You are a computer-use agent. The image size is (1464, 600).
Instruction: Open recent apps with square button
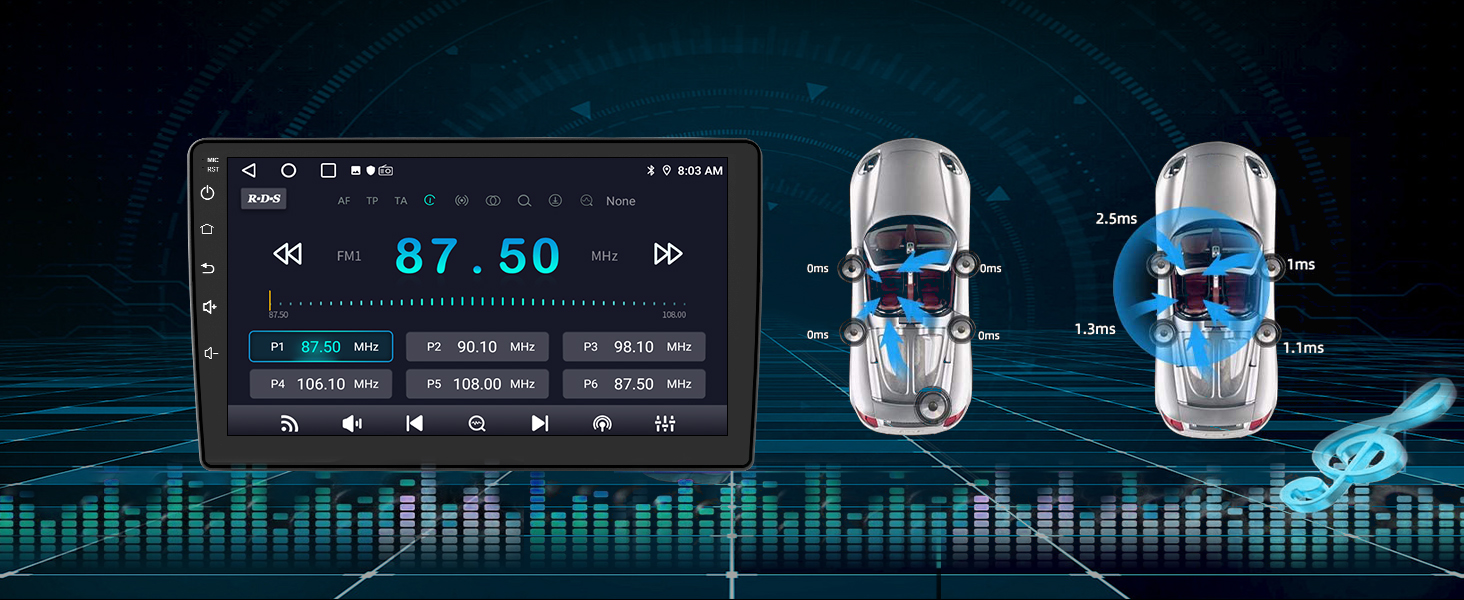point(328,171)
